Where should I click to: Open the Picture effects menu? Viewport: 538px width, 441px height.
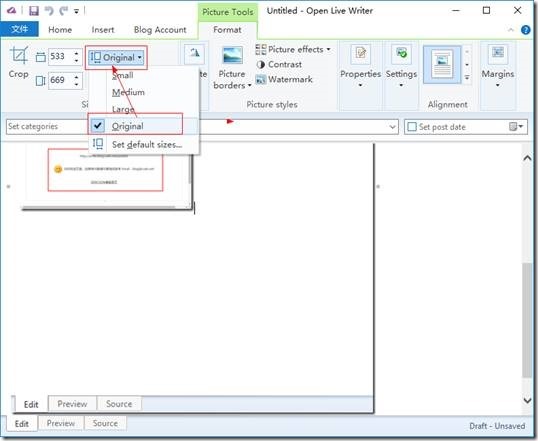(x=293, y=49)
